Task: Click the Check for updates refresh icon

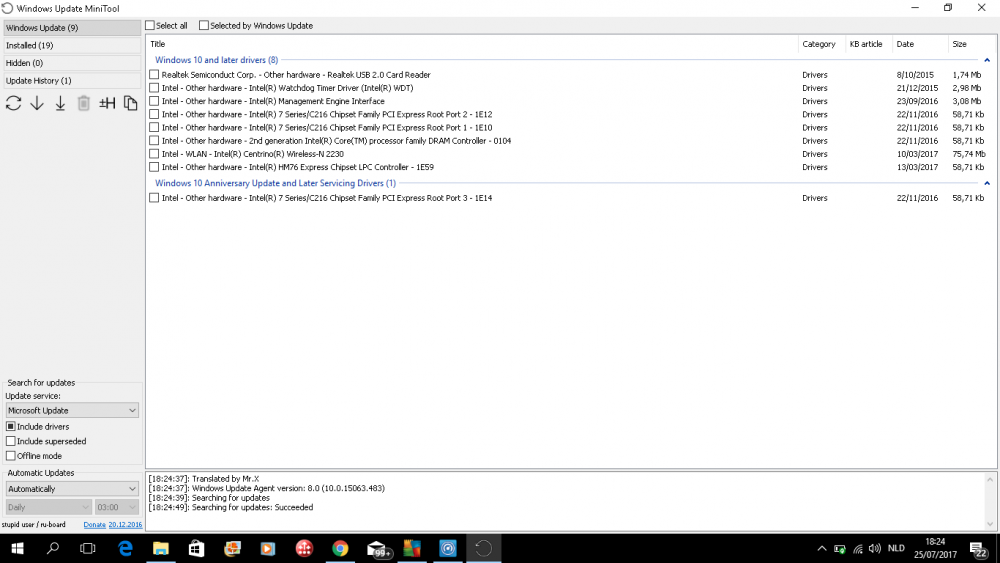Action: point(13,103)
